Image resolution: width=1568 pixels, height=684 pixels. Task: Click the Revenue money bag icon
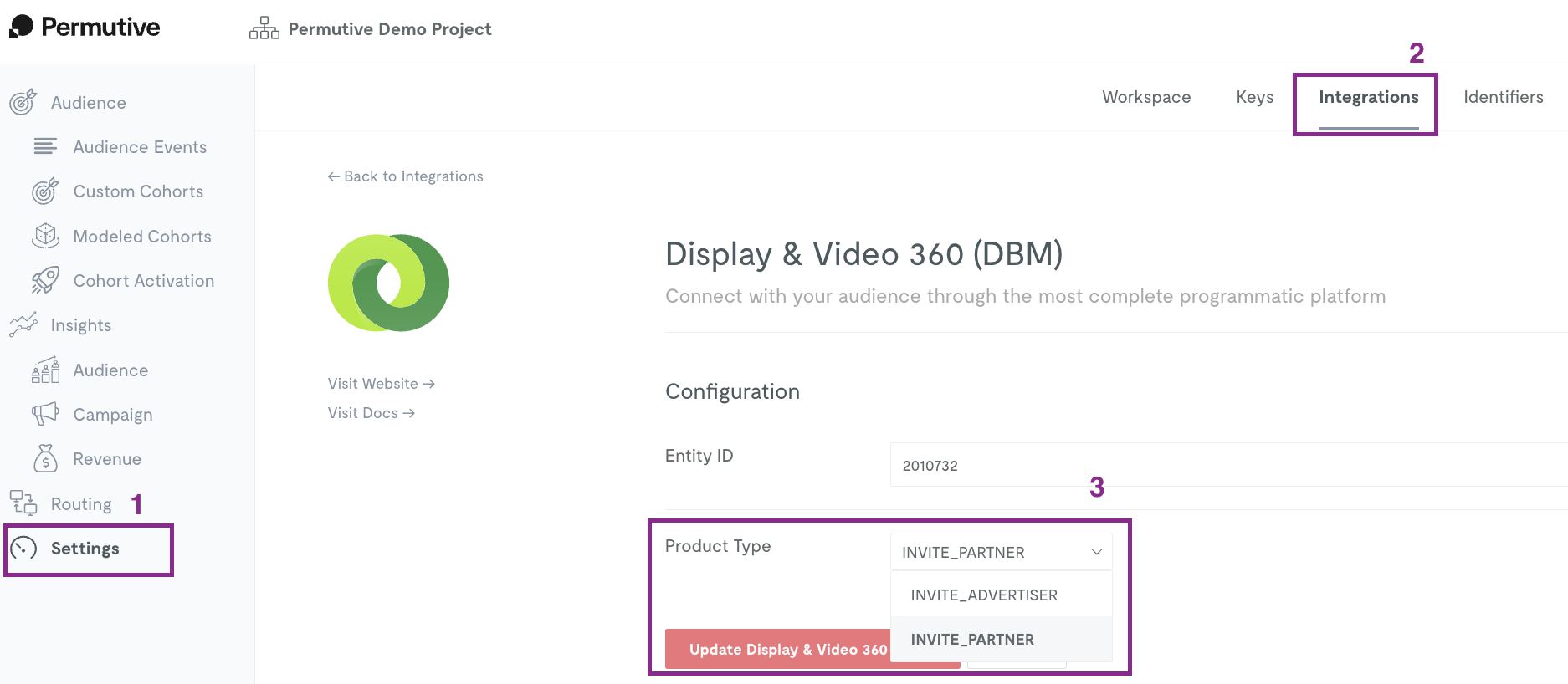45,458
